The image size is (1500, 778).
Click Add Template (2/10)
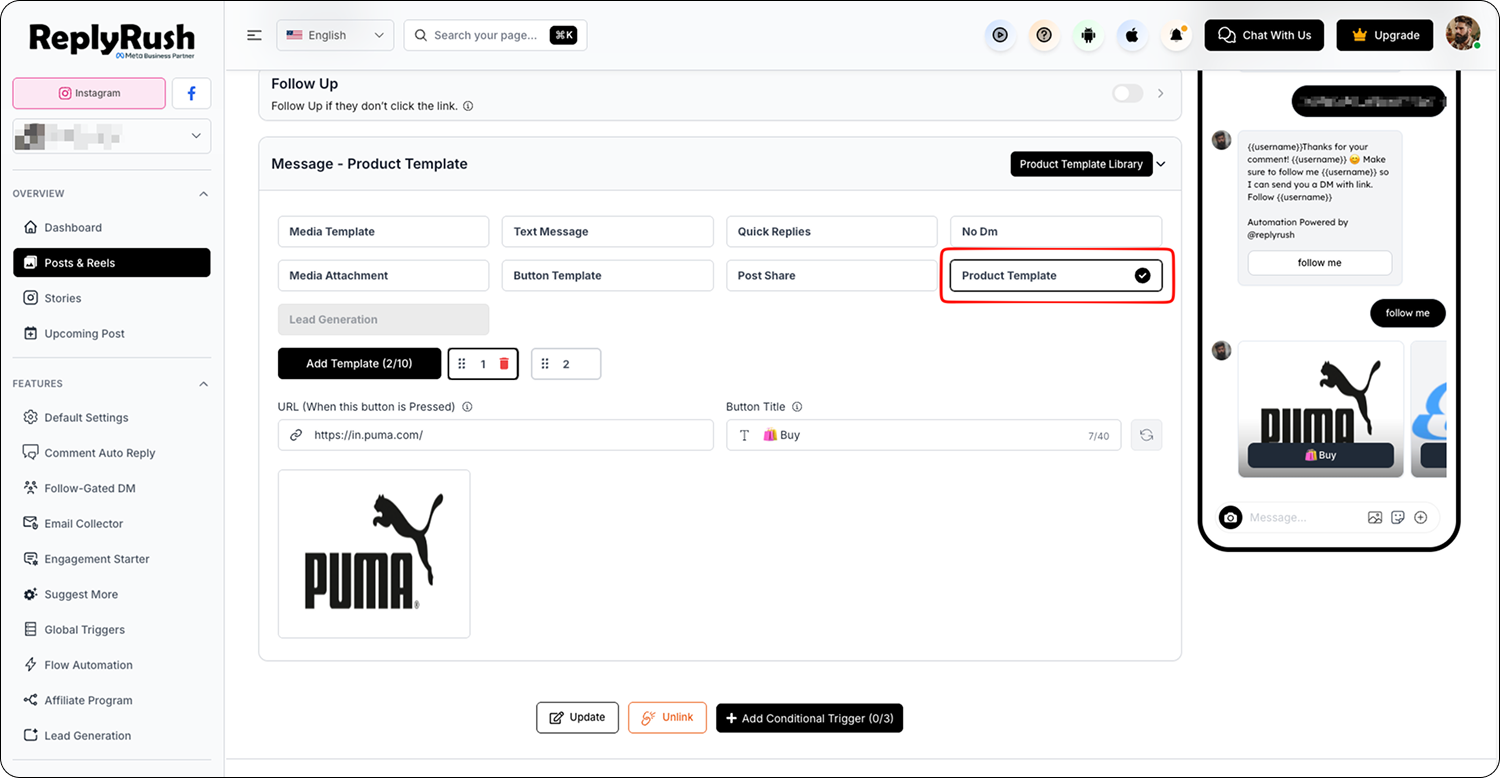tap(359, 364)
